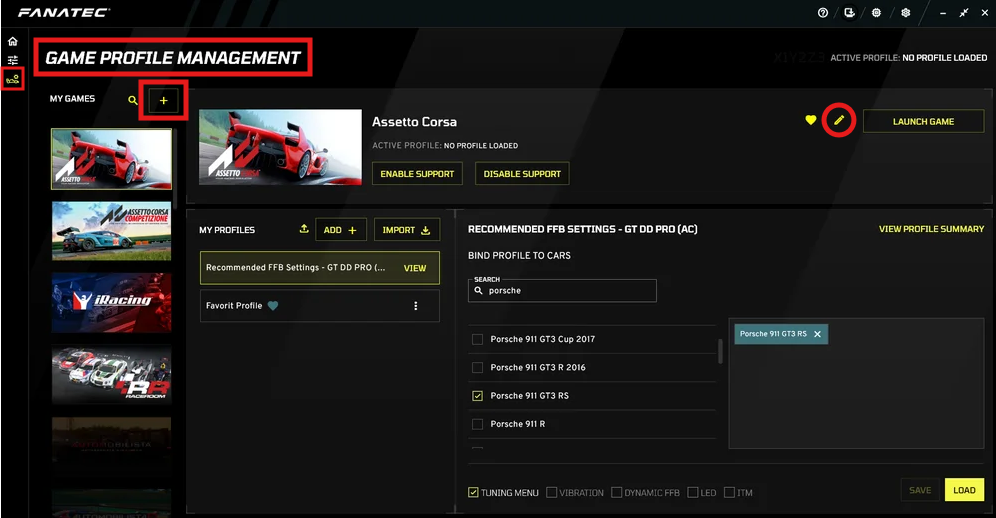Click the IMPORT profile button

pyautogui.click(x=407, y=230)
